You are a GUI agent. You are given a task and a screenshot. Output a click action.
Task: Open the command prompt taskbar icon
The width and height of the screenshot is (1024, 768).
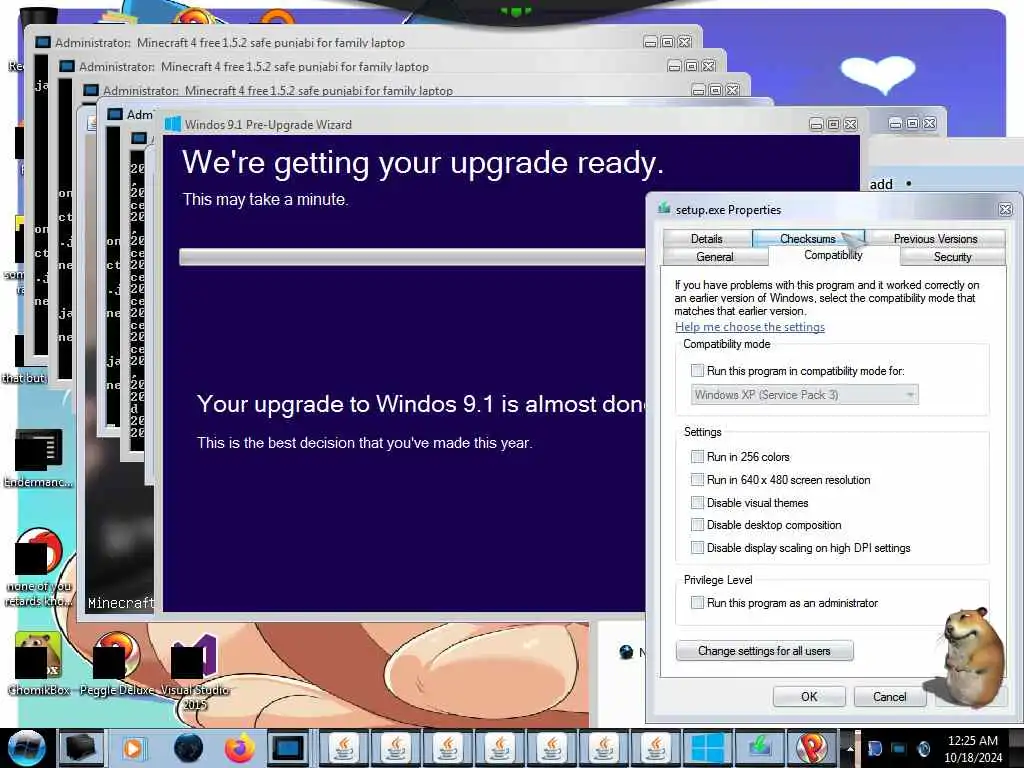[x=287, y=748]
